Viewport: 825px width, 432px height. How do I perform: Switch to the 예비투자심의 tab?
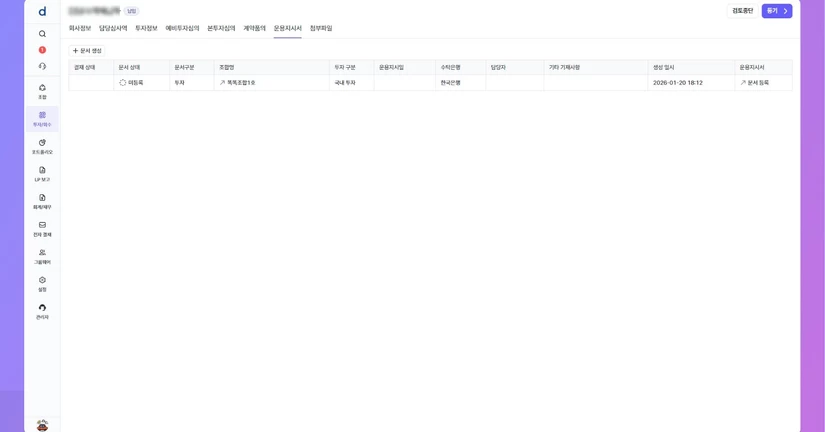182,28
